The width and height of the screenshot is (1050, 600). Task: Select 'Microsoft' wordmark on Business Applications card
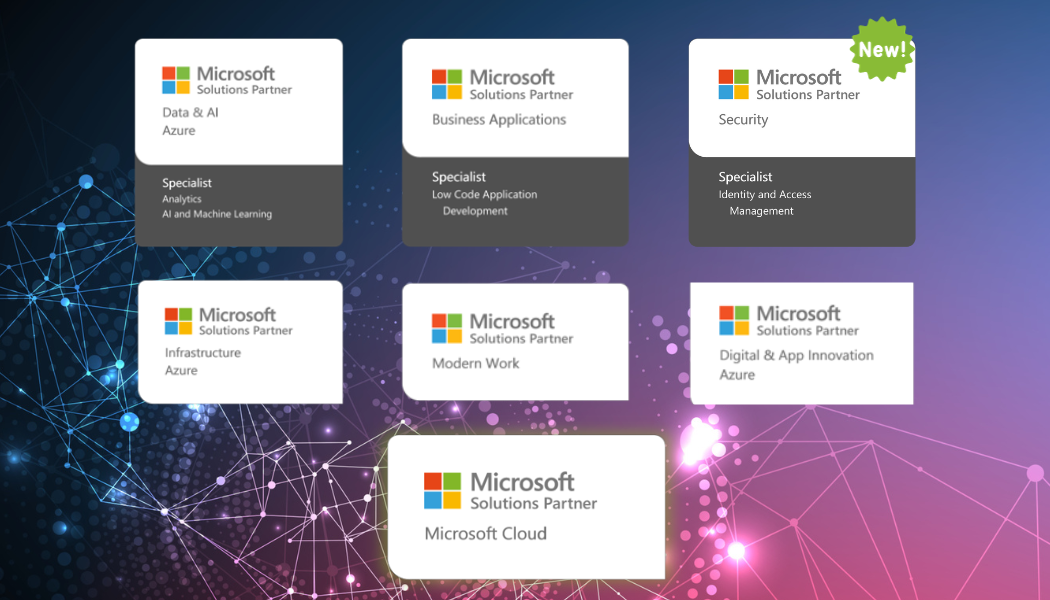(x=512, y=78)
